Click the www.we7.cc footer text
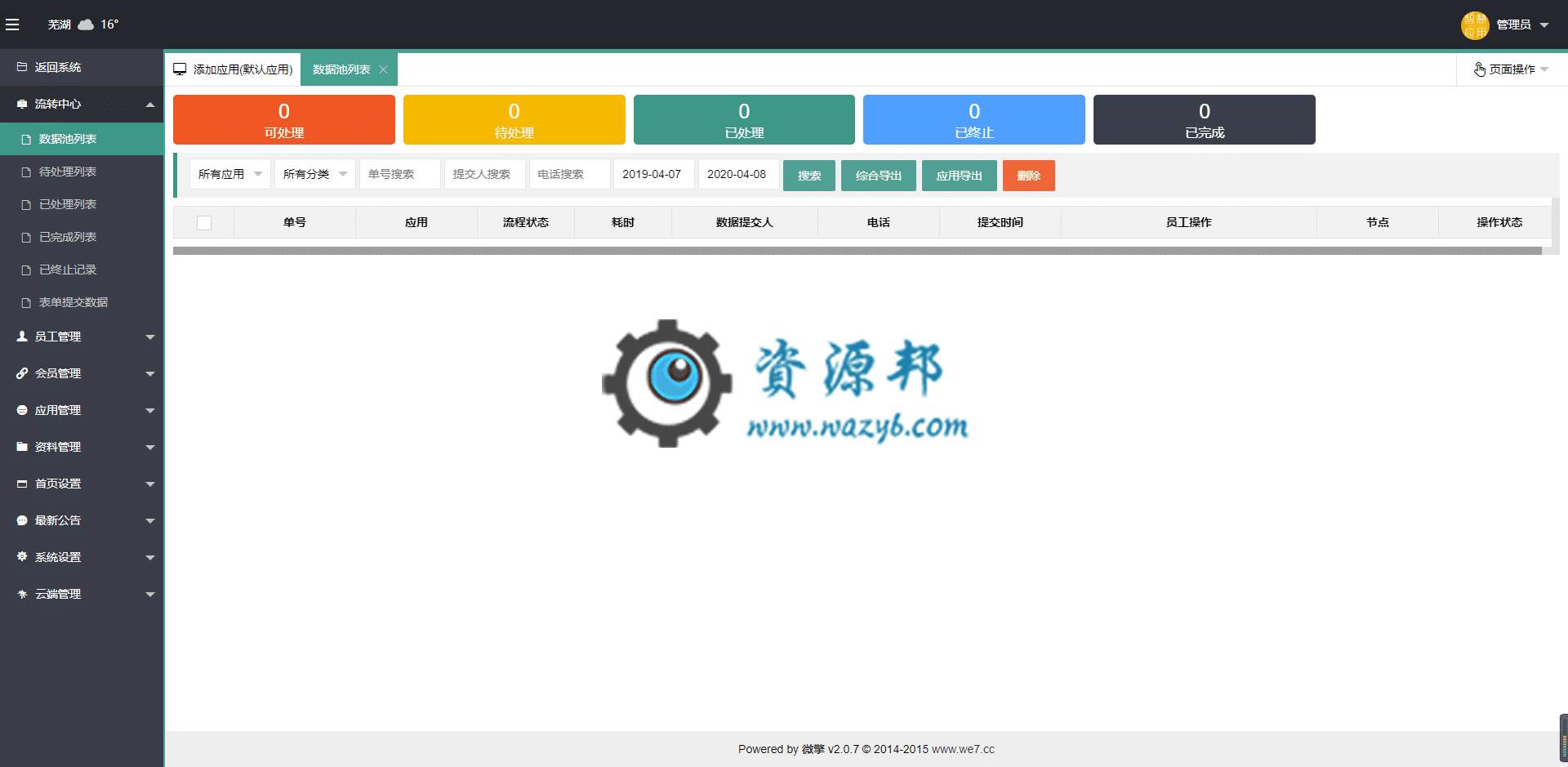 click(x=963, y=749)
